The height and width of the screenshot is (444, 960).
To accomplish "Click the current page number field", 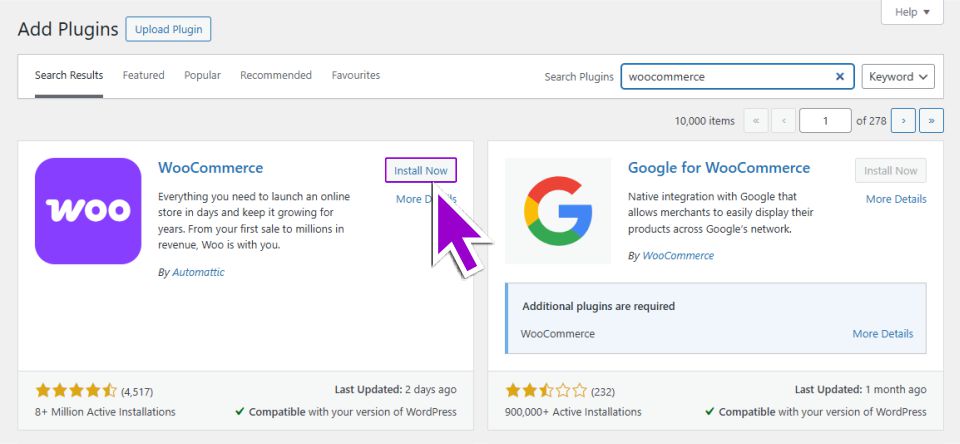I will pyautogui.click(x=825, y=121).
